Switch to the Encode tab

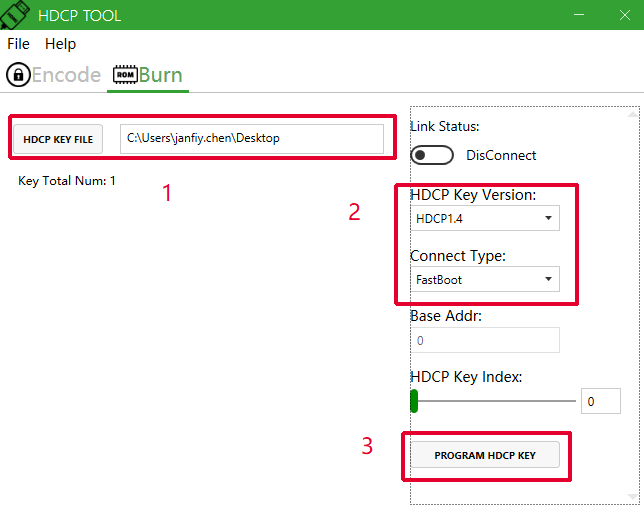pyautogui.click(x=53, y=75)
